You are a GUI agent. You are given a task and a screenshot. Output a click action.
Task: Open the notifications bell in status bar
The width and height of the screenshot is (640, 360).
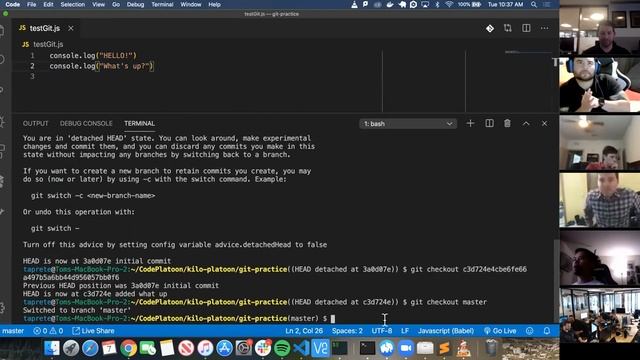547,331
